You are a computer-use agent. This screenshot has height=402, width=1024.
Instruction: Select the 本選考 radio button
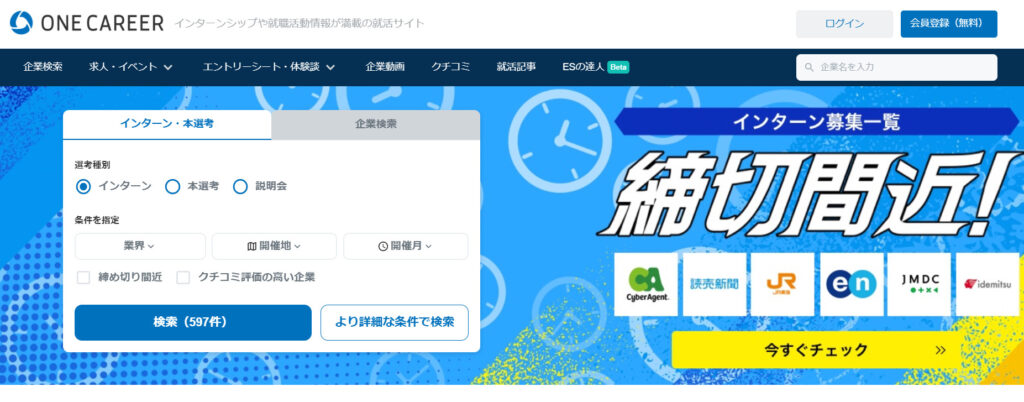[172, 187]
